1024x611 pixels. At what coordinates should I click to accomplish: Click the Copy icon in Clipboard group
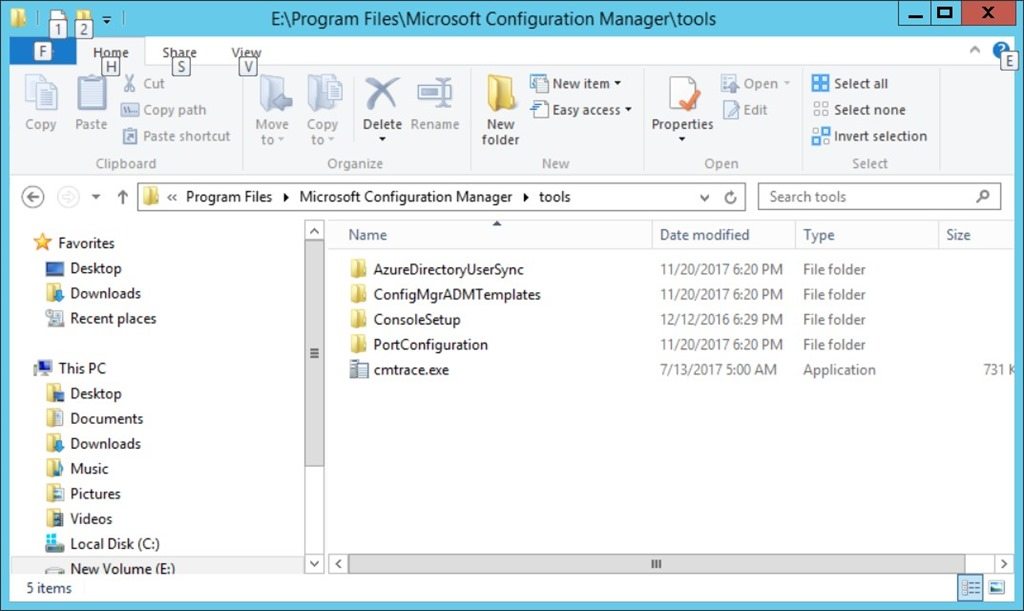(40, 93)
